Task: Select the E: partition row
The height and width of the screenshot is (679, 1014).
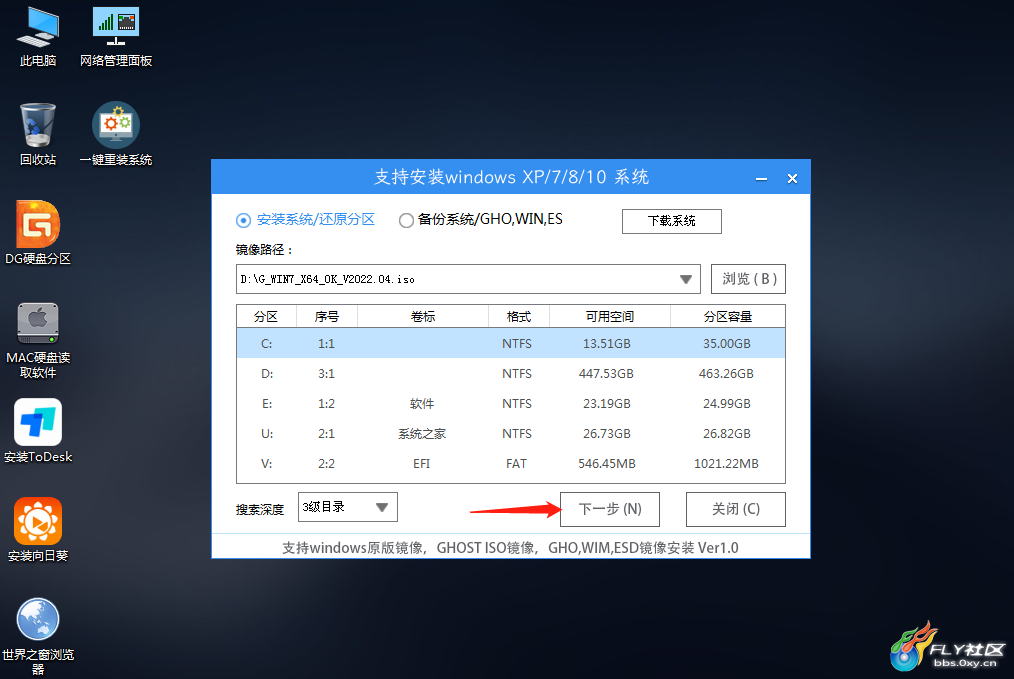Action: [511, 404]
